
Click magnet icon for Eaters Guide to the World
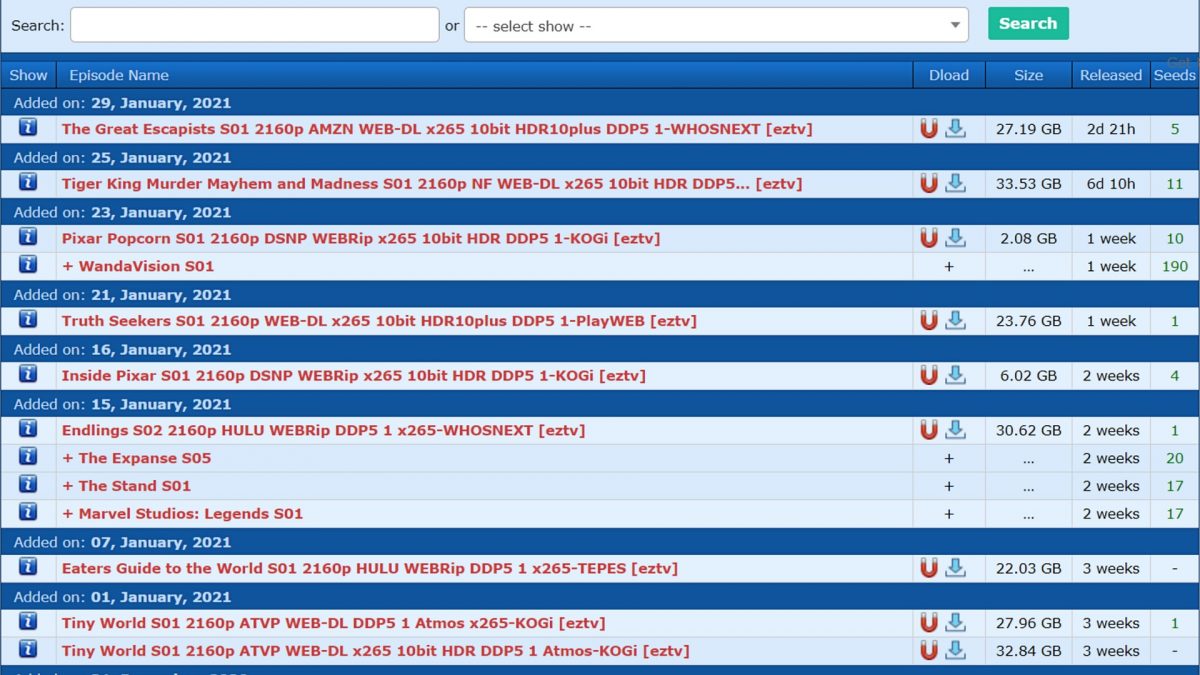(x=929, y=568)
